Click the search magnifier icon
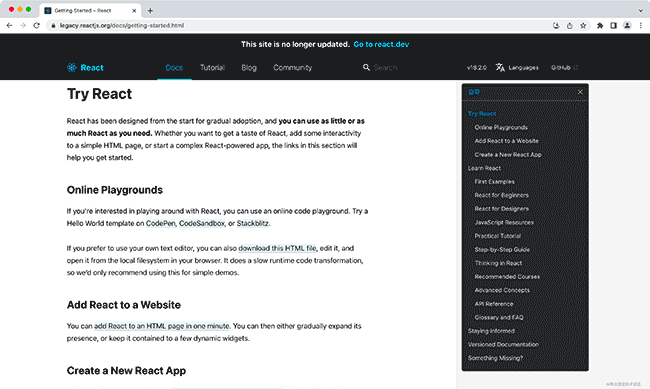This screenshot has height=389, width=650. (366, 67)
